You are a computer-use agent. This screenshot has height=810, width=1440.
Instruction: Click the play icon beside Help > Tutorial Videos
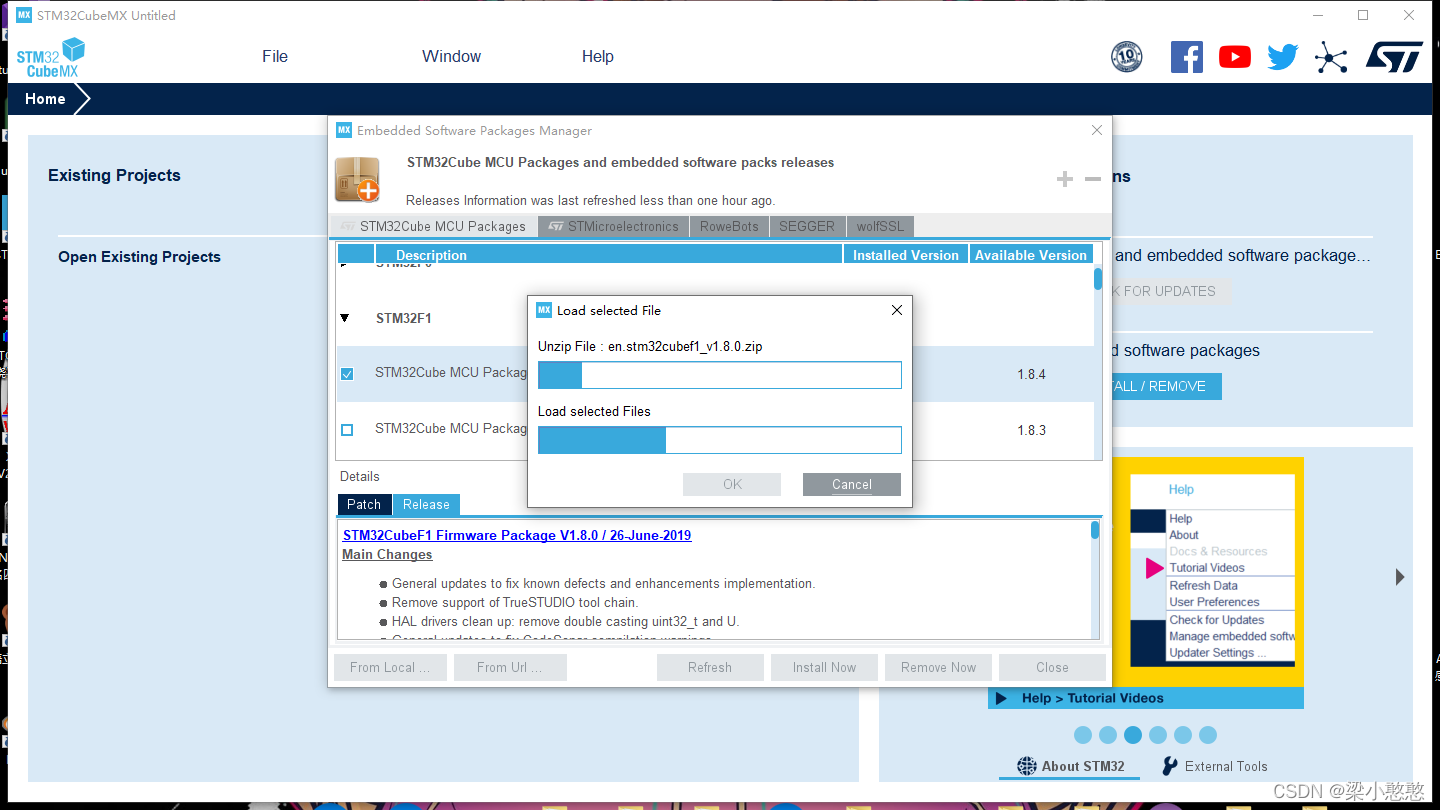pos(1002,698)
